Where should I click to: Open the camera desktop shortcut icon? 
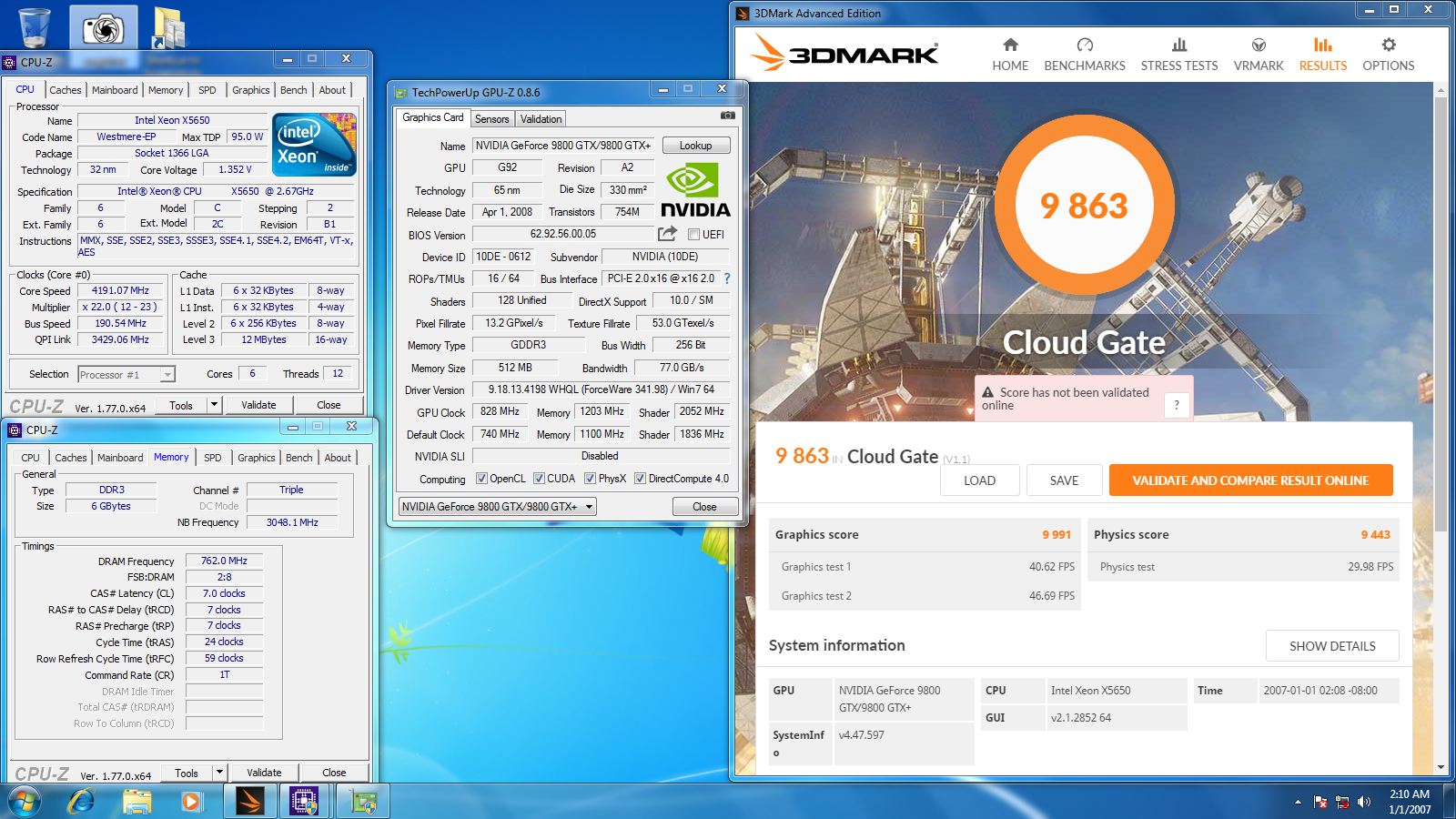pyautogui.click(x=103, y=27)
